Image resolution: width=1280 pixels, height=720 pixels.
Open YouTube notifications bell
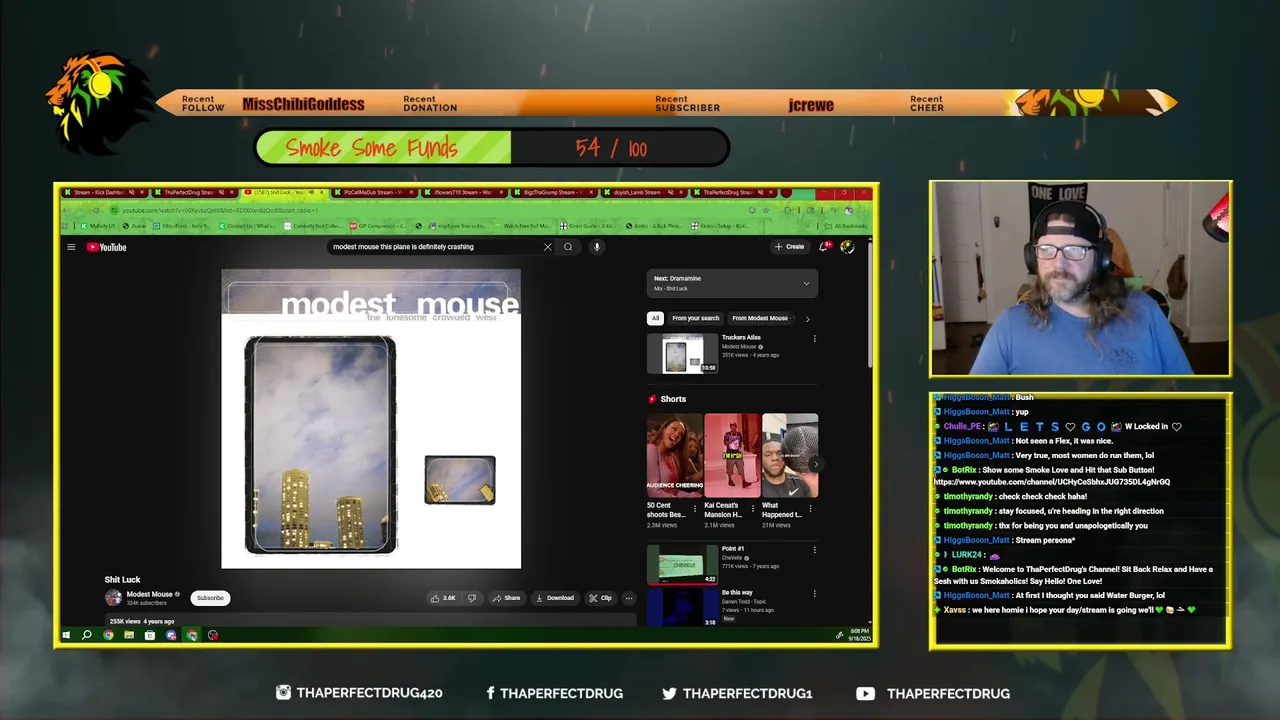(x=825, y=246)
